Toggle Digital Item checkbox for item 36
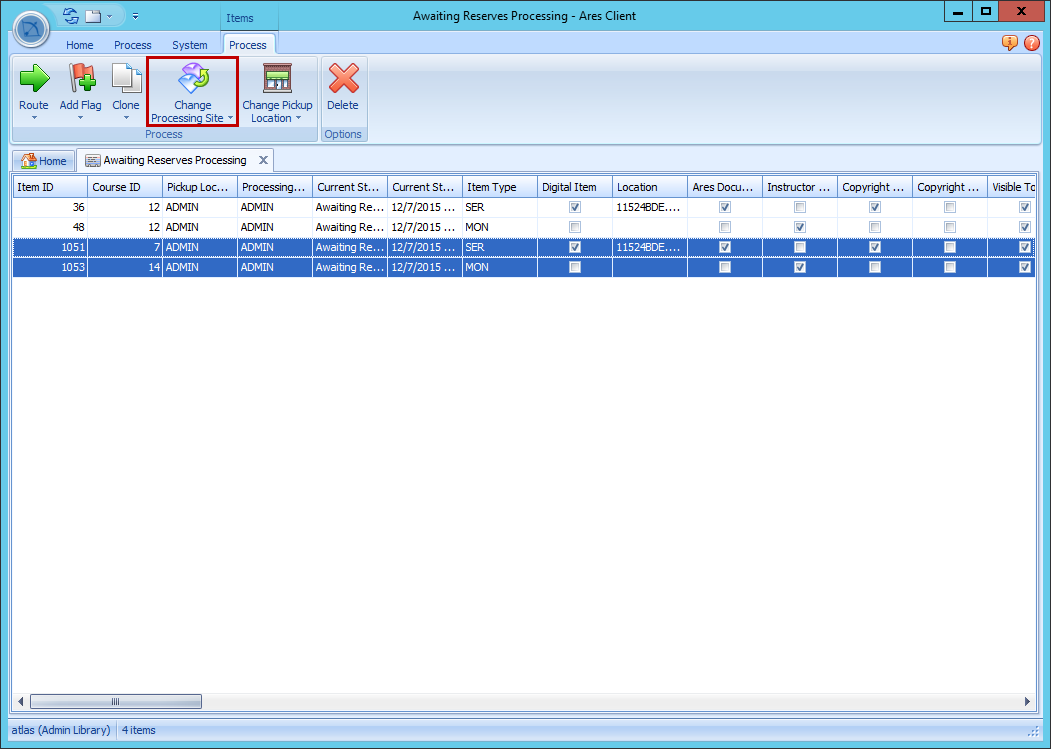The width and height of the screenshot is (1051, 749). click(574, 207)
